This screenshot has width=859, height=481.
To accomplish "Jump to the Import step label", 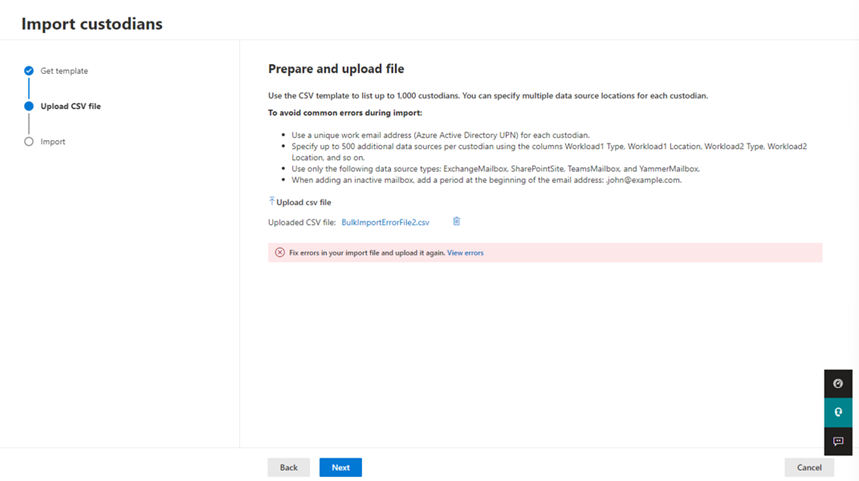I will [x=53, y=141].
